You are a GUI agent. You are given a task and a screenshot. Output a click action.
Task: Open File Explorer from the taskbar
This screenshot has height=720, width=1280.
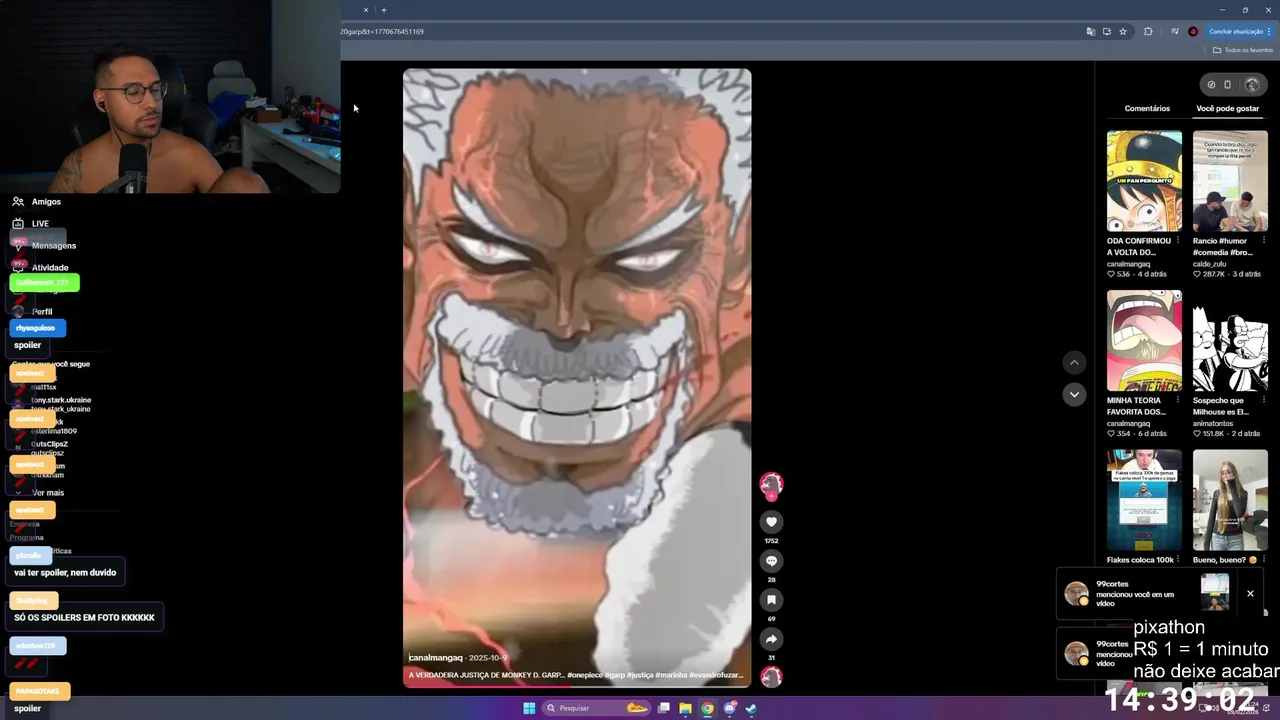click(x=685, y=708)
